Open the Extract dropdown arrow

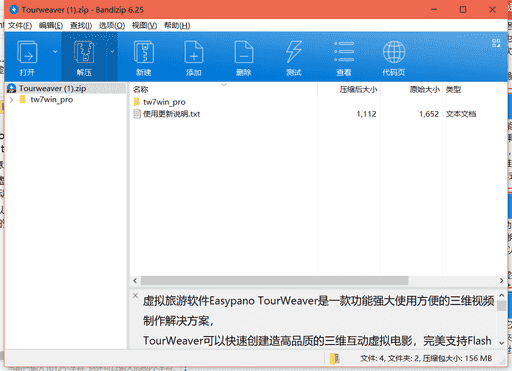(112, 51)
